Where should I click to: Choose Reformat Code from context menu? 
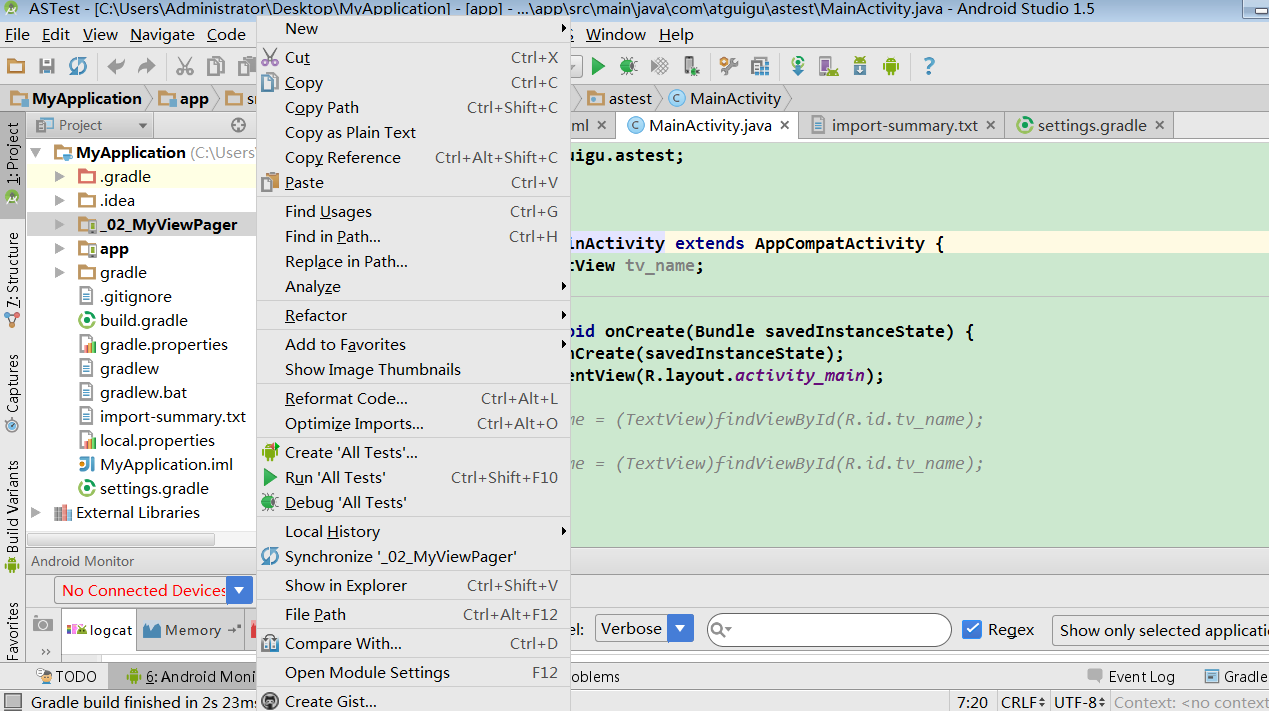click(x=346, y=398)
